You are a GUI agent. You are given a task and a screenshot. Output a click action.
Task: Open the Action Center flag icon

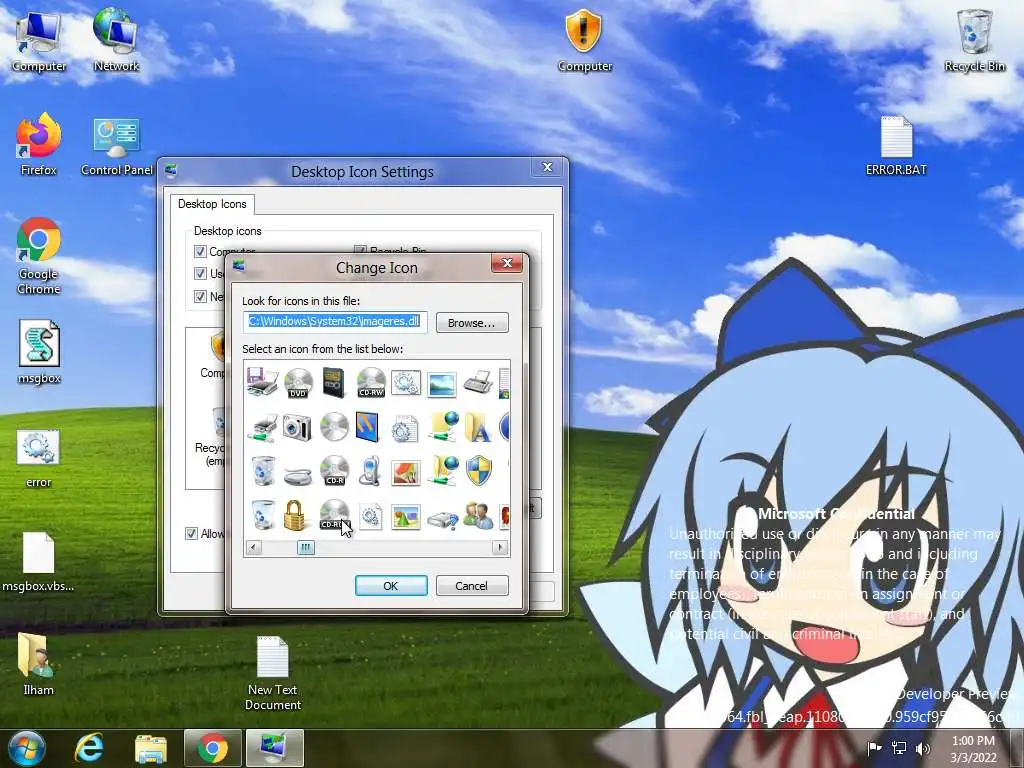(874, 748)
